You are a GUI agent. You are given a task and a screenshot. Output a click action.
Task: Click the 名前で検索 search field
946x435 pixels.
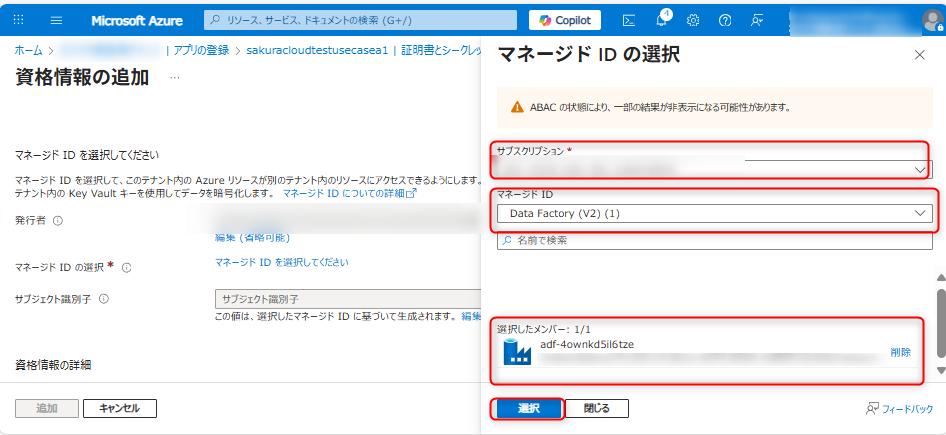715,240
